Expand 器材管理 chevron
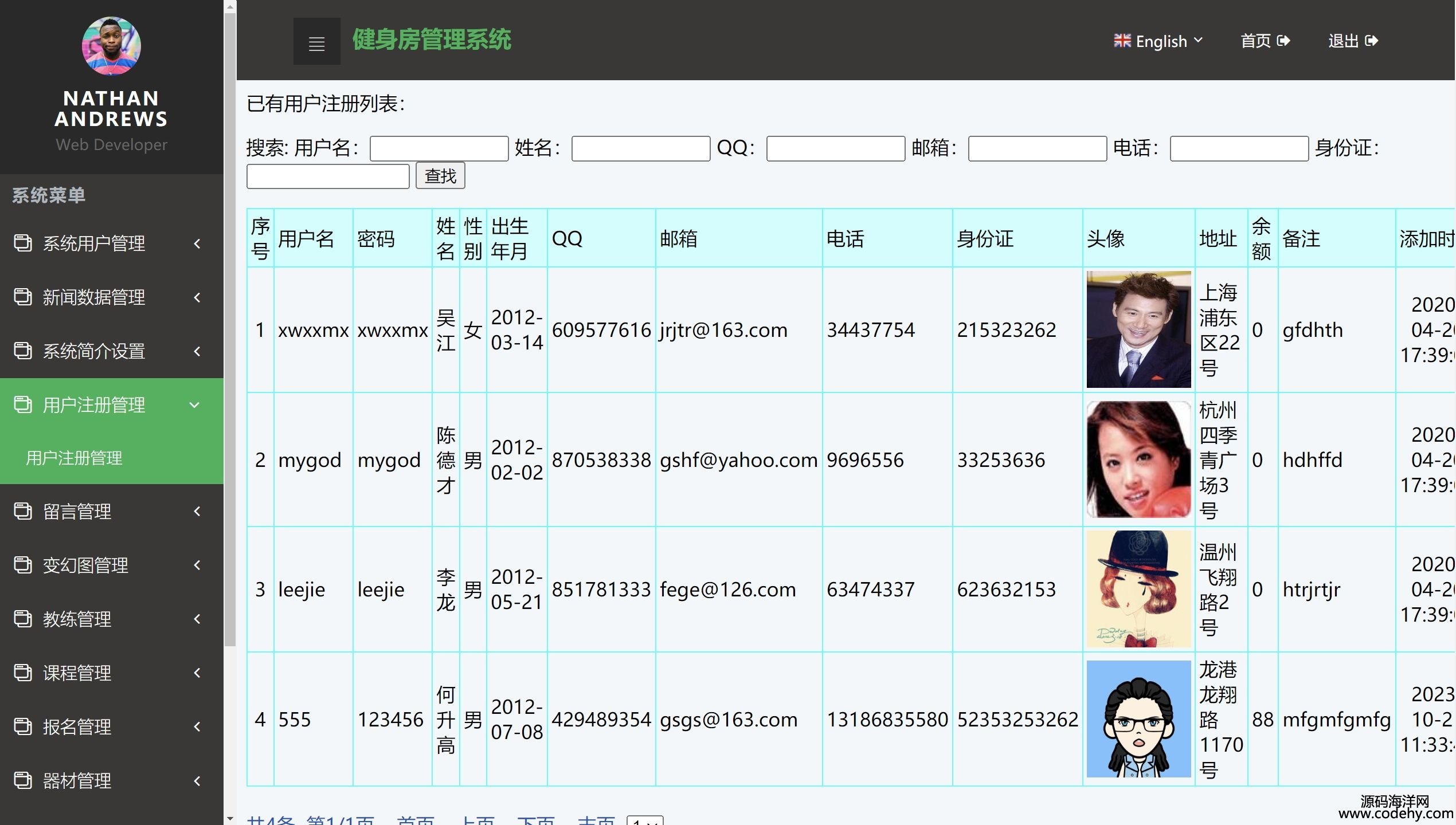 point(197,780)
